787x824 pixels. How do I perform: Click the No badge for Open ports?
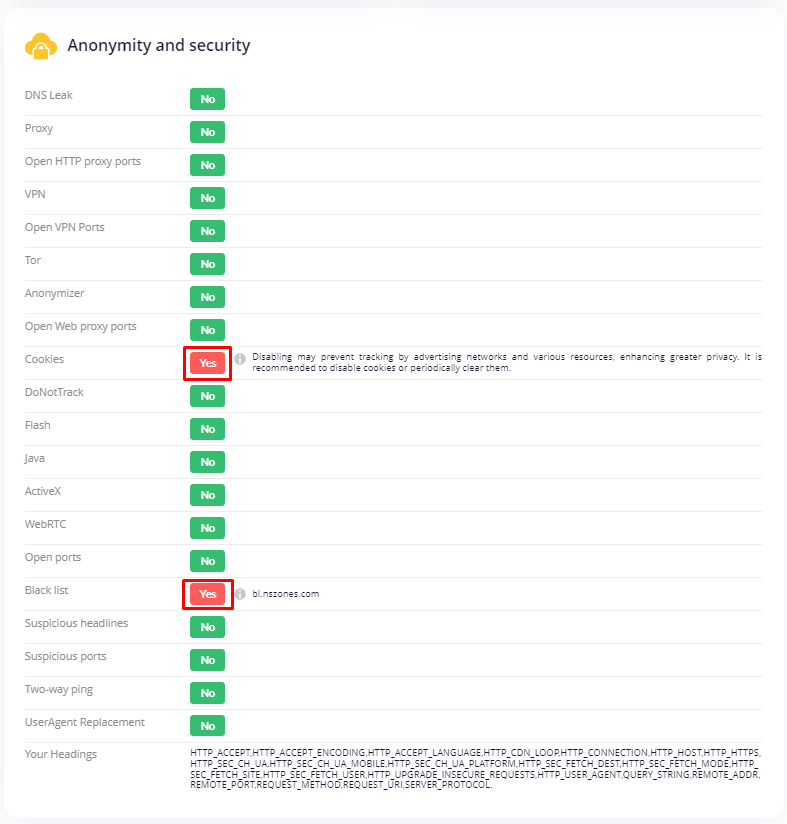pos(208,561)
